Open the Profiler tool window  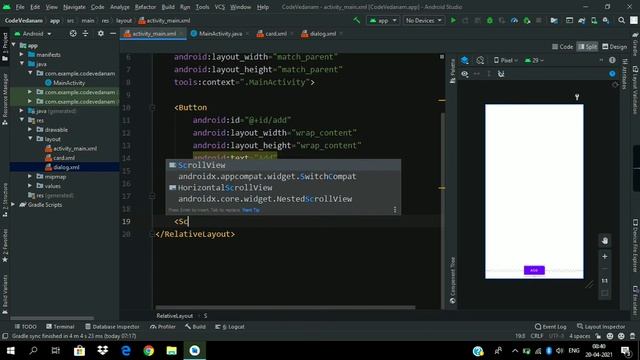162,327
